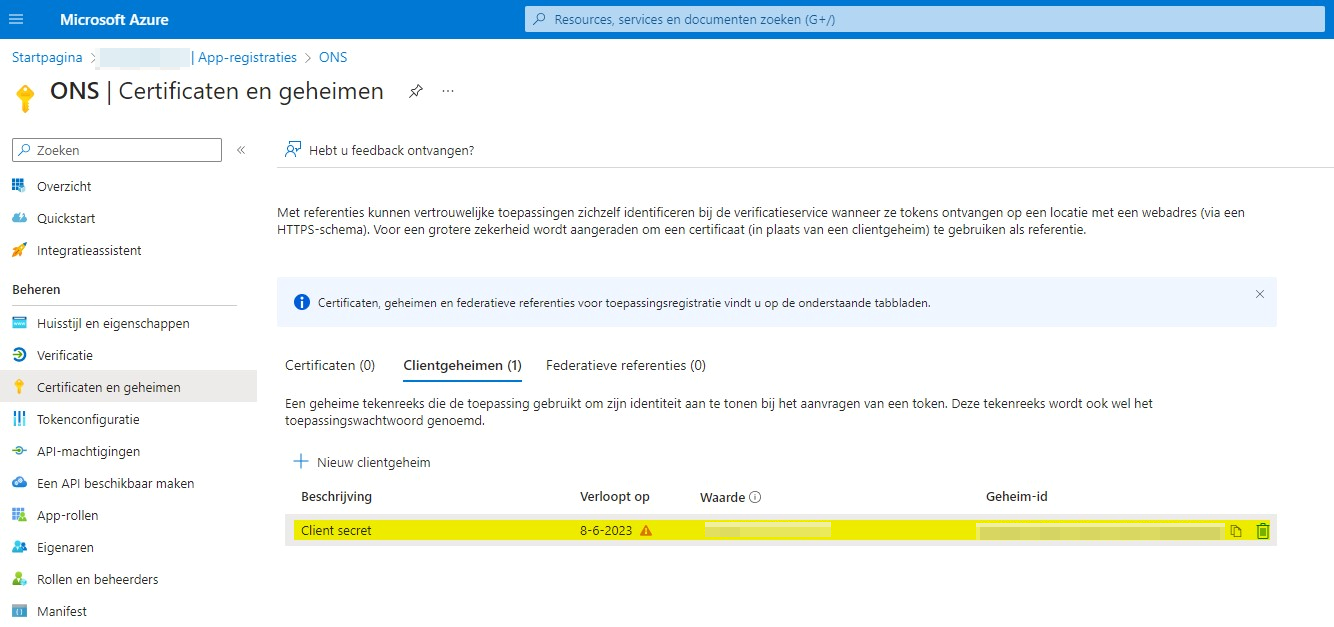This screenshot has width=1334, height=627.
Task: Click Nieuw clientgeheim button
Action: [362, 462]
